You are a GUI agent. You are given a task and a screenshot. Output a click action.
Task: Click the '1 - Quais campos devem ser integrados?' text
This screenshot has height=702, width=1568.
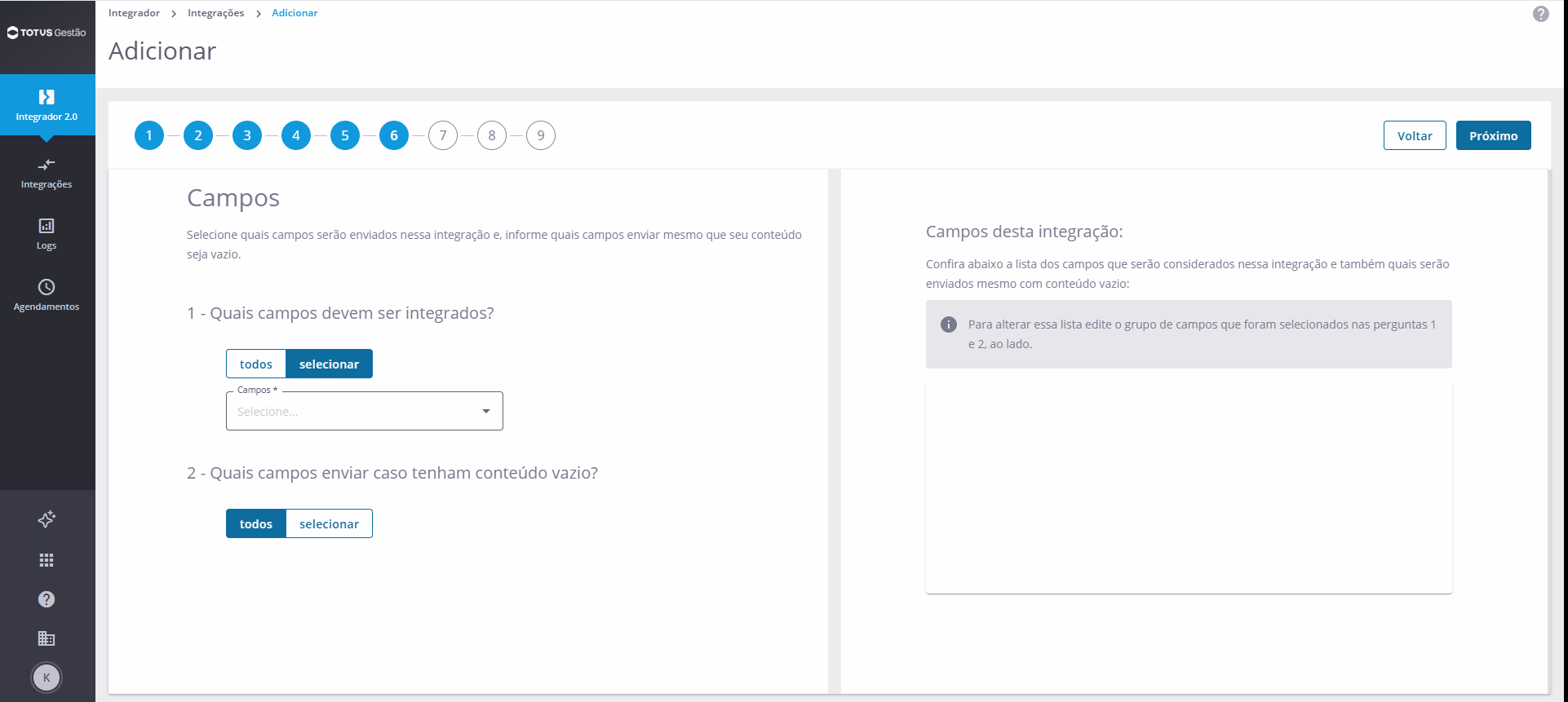click(340, 313)
